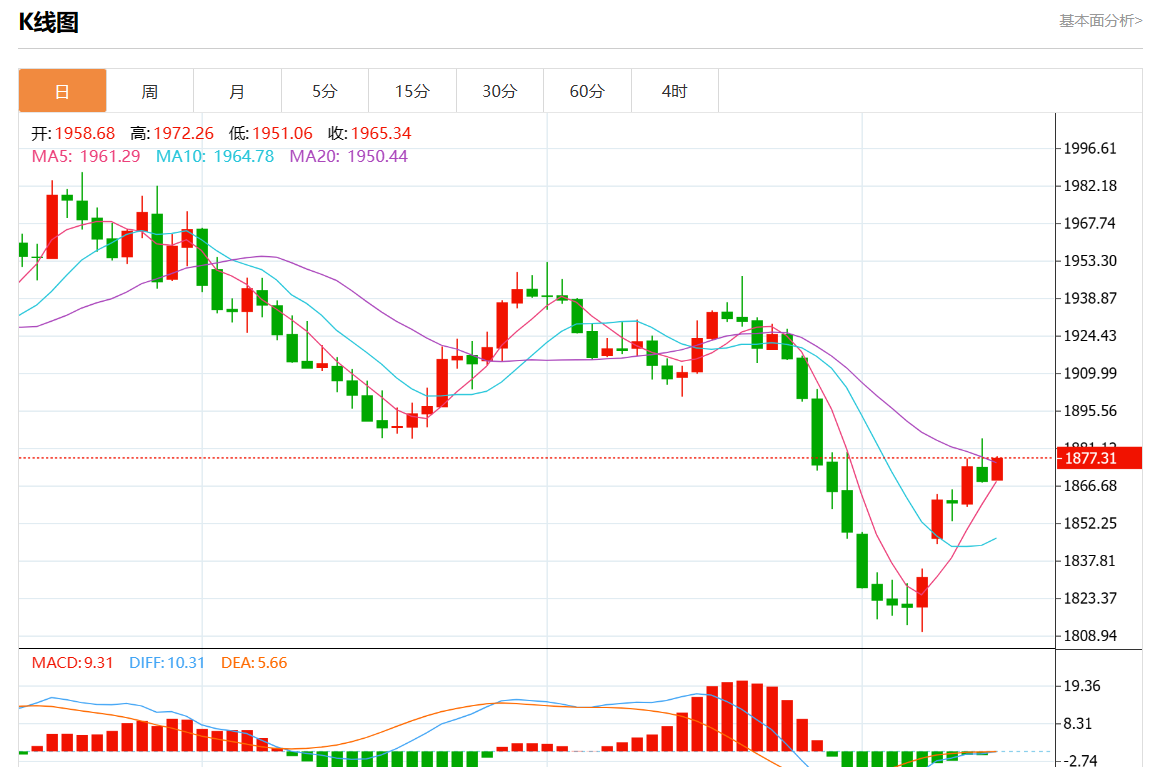Open the 30分 interval tab
This screenshot has height=767, width=1158.
(500, 91)
